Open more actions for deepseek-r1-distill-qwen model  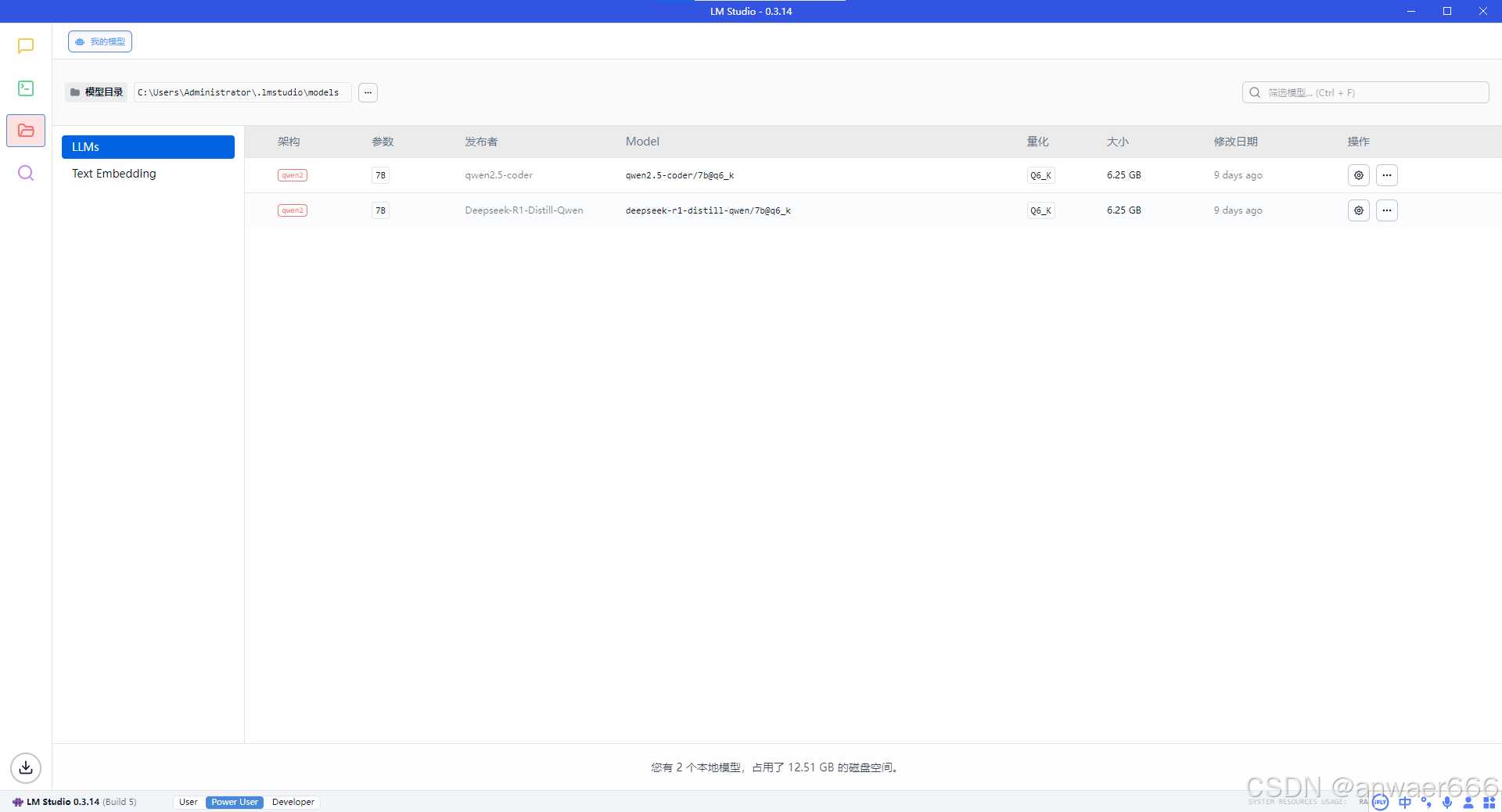[x=1387, y=210]
